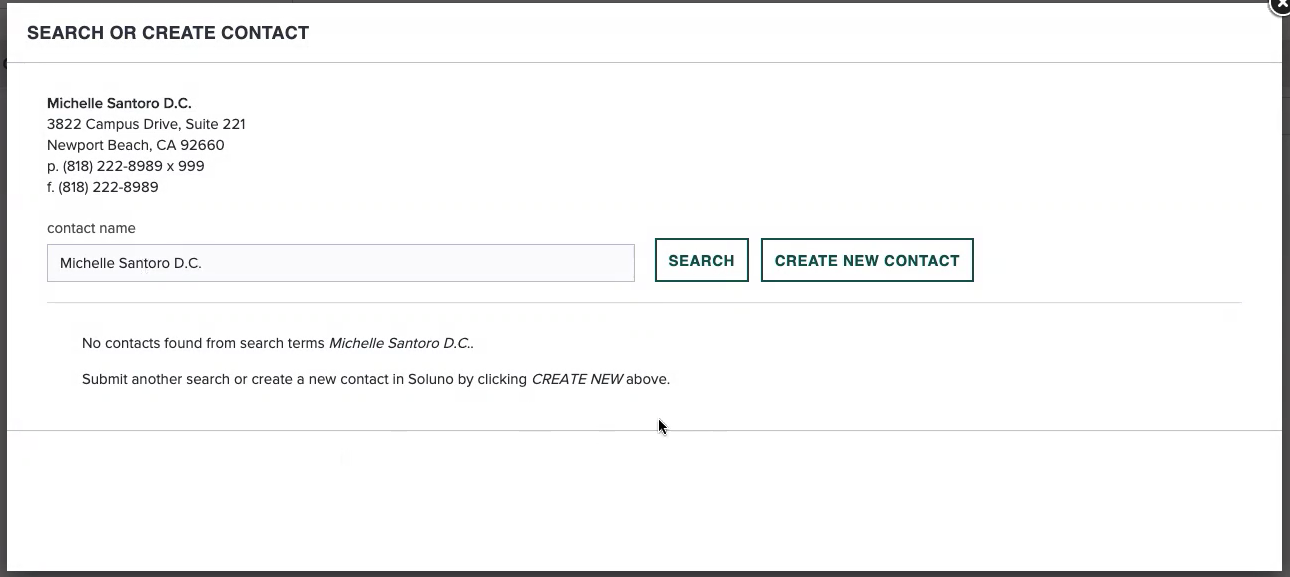Click the CREATE NEW CONTACT button
The width and height of the screenshot is (1290, 577).
click(x=866, y=260)
